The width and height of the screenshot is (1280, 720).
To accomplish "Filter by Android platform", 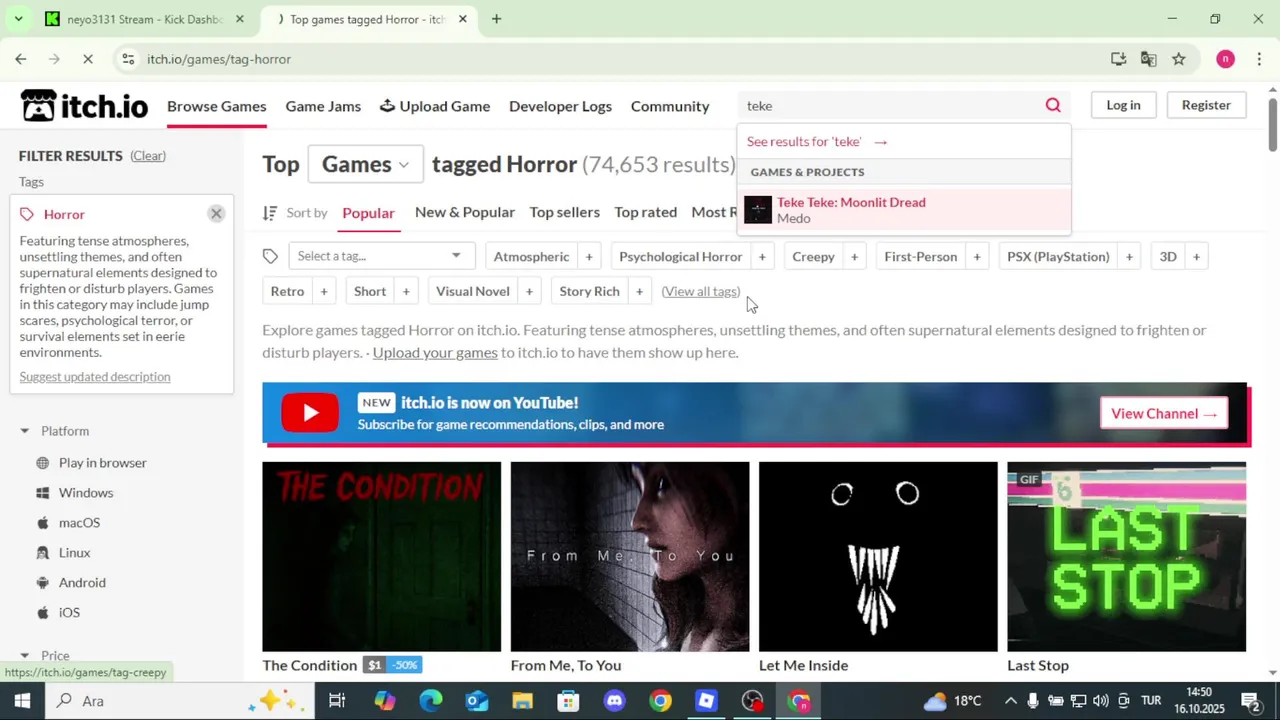I will (x=82, y=583).
